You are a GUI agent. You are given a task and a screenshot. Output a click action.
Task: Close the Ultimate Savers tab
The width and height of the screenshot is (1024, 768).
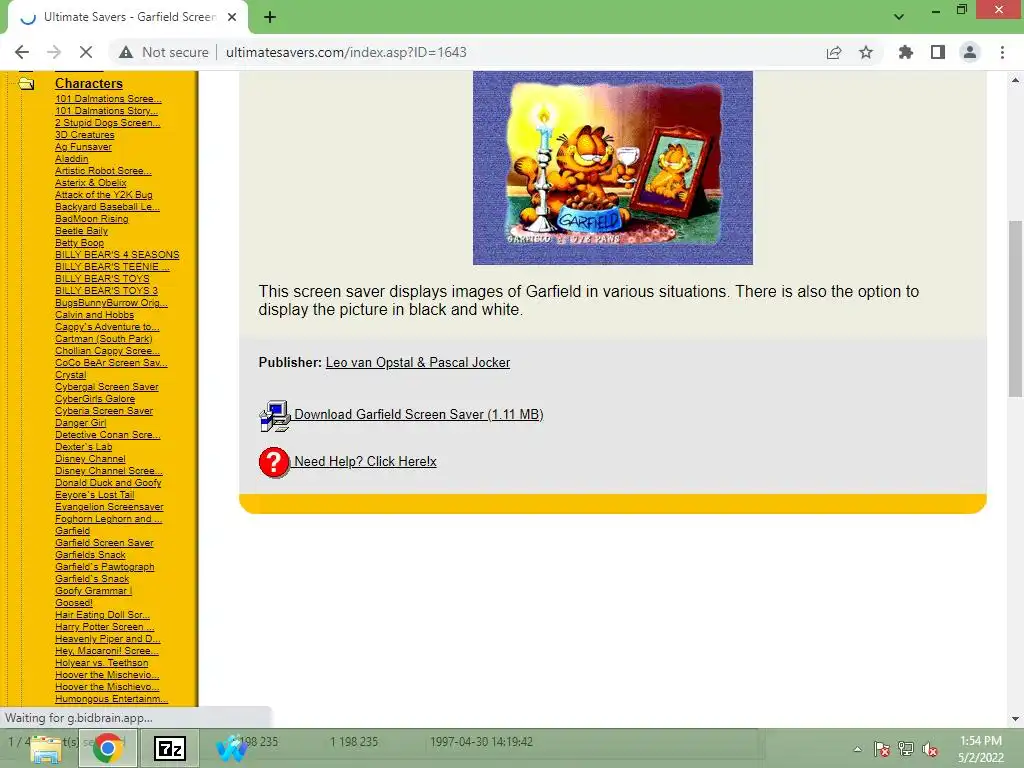232,17
